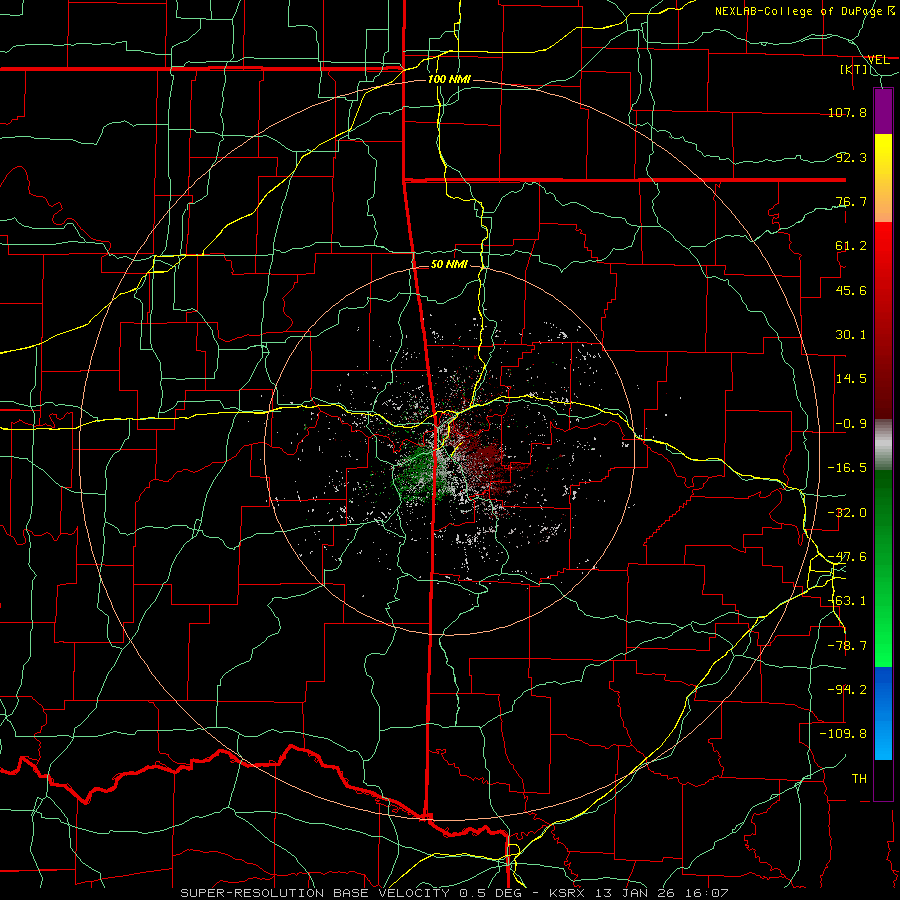The width and height of the screenshot is (900, 900).
Task: Click the -0.9 scale label
Action: click(x=851, y=424)
